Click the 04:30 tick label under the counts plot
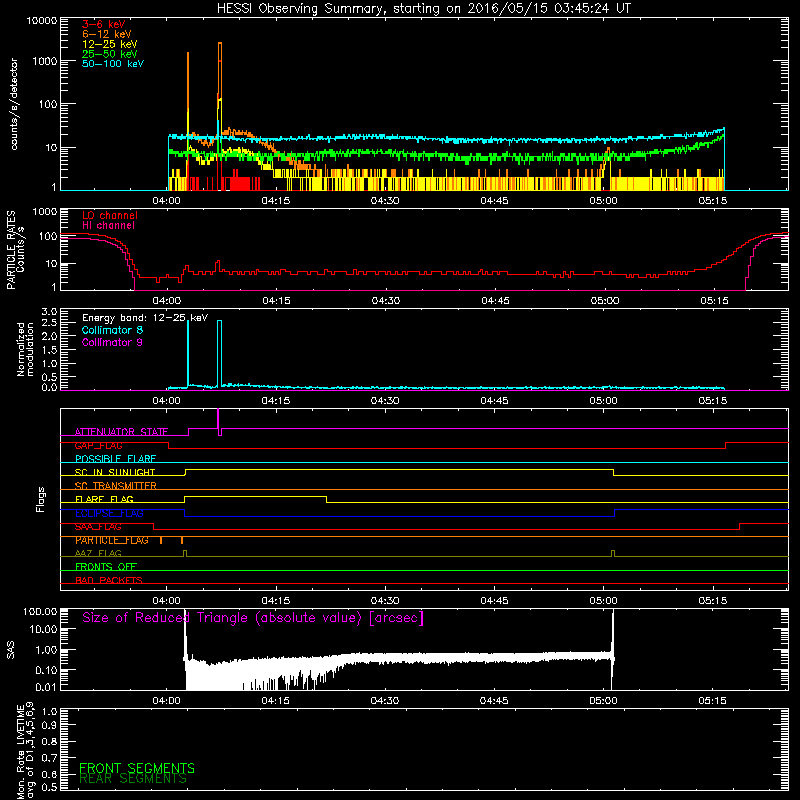The image size is (800, 800). pyautogui.click(x=385, y=201)
